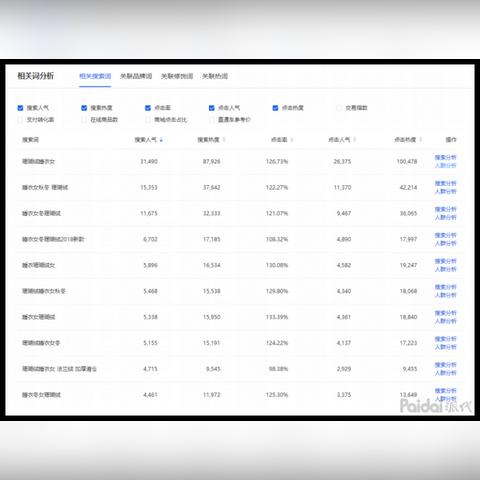Open 搜索分析 for the 31,490 row
Viewport: 480px width, 480px height.
coord(445,157)
